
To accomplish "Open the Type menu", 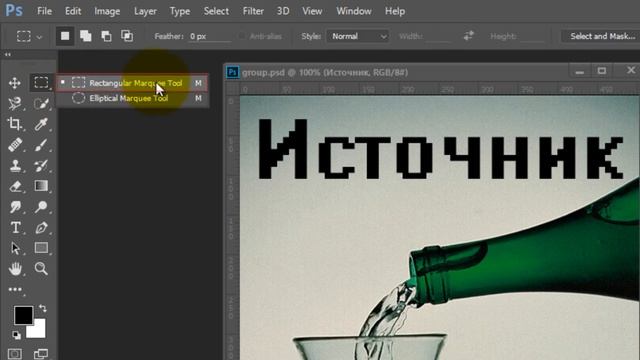I will 180,11.
